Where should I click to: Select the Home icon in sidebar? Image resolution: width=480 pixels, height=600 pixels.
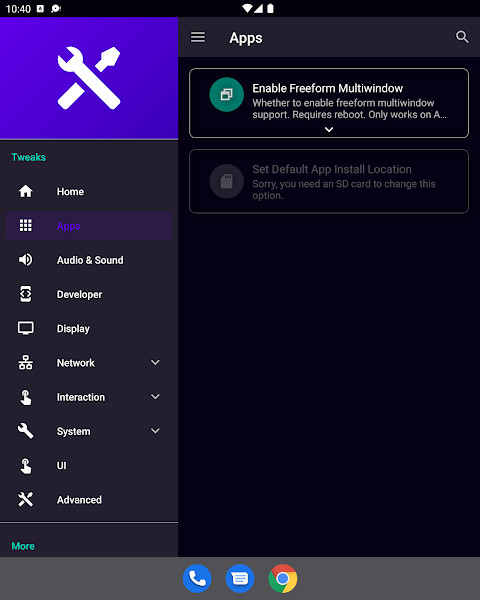click(x=26, y=191)
